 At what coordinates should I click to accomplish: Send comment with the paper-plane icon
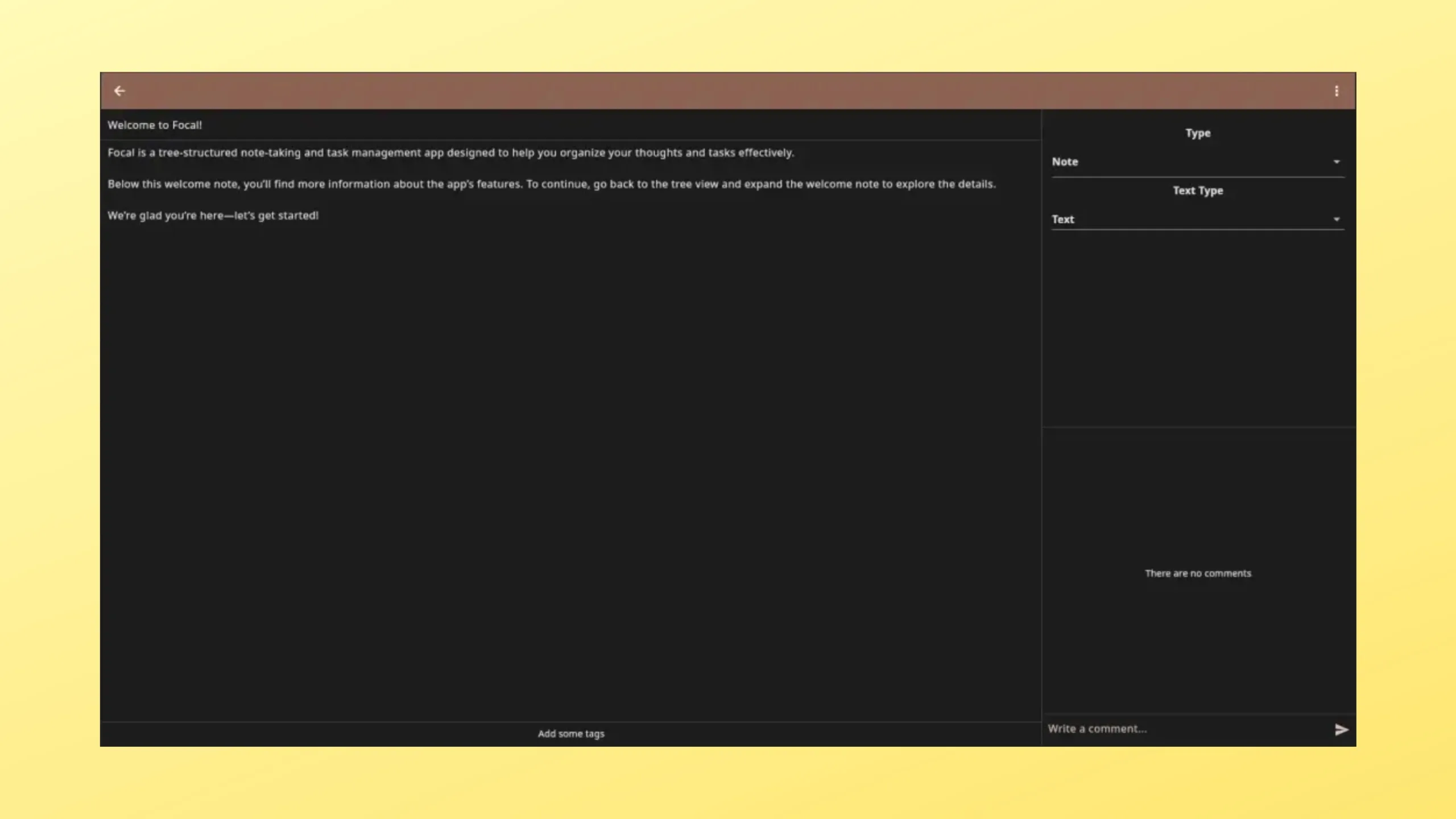pos(1341,730)
